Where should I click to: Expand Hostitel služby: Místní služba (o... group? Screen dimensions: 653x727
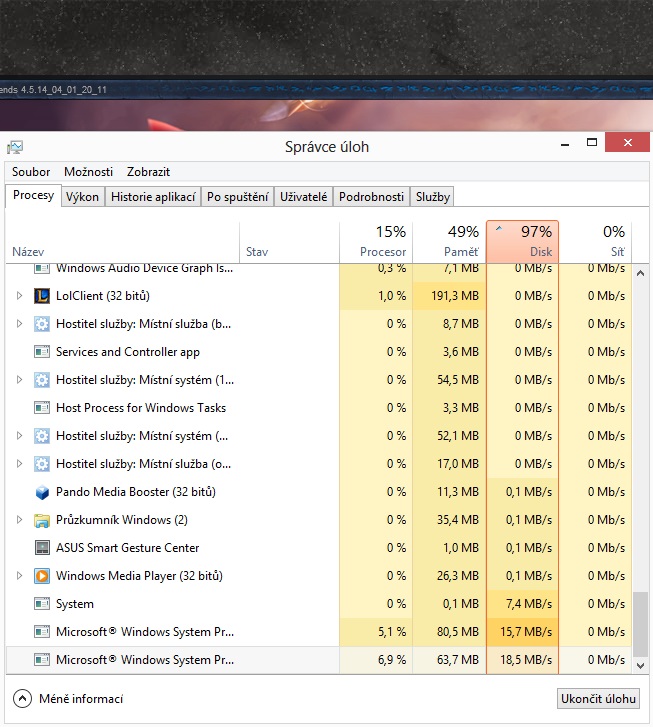[x=19, y=464]
